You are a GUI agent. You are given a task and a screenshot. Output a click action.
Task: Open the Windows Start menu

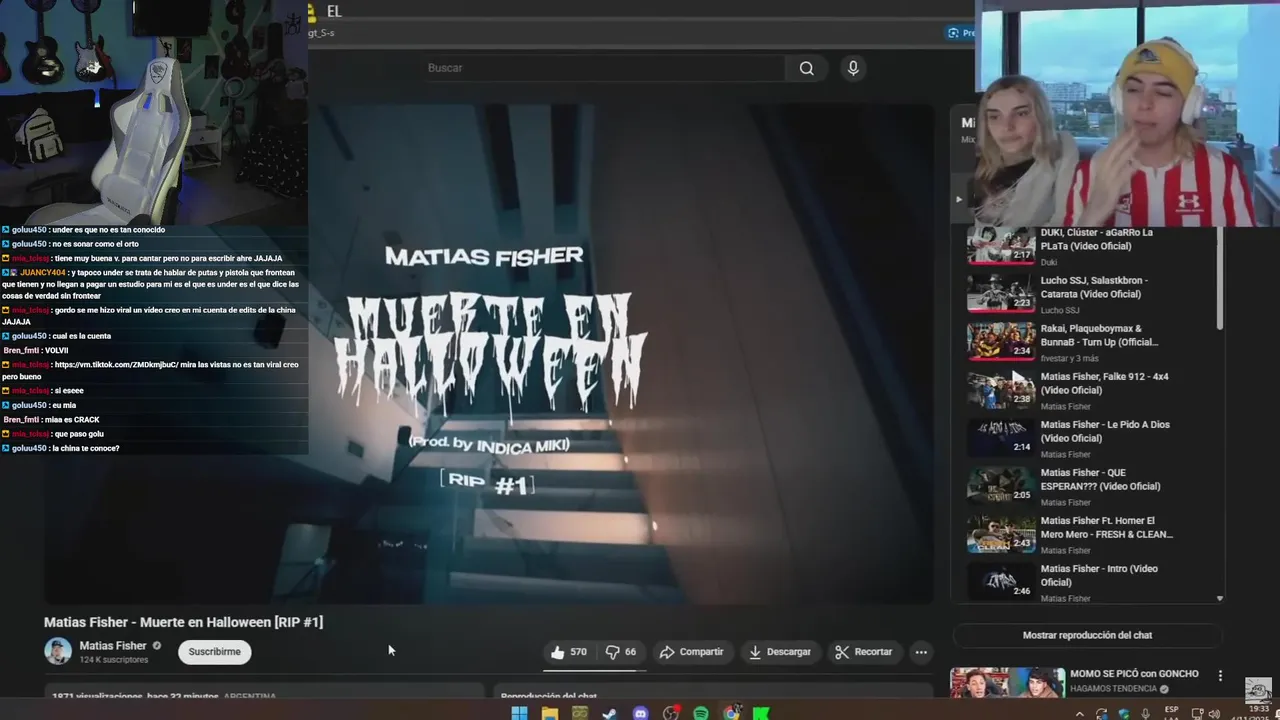tap(519, 713)
